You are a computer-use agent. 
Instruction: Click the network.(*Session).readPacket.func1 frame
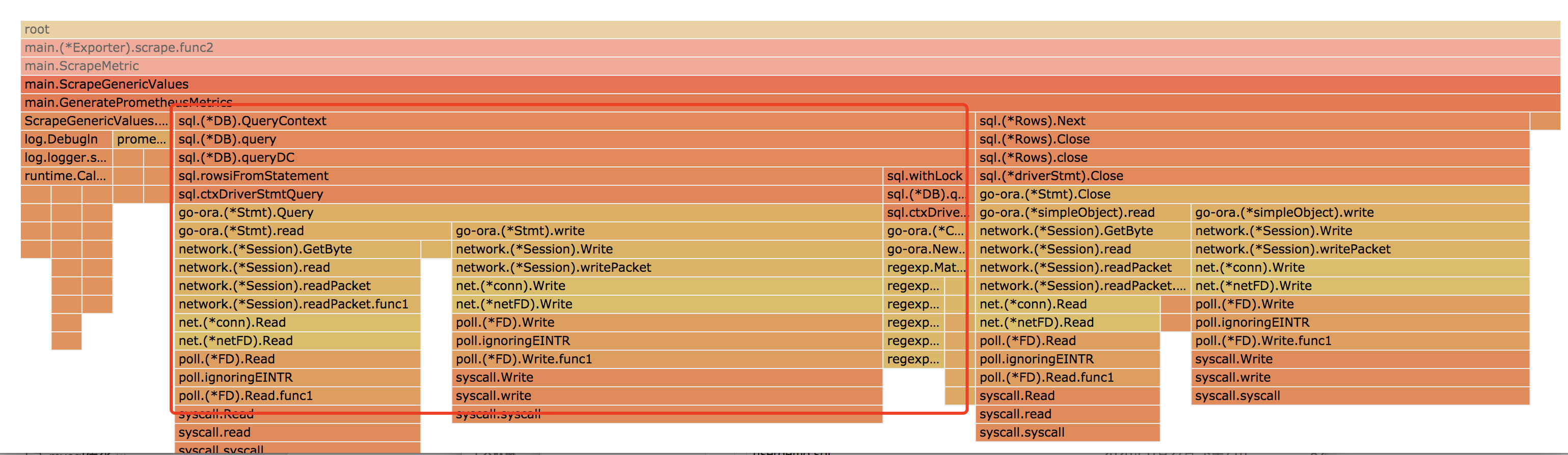(297, 303)
